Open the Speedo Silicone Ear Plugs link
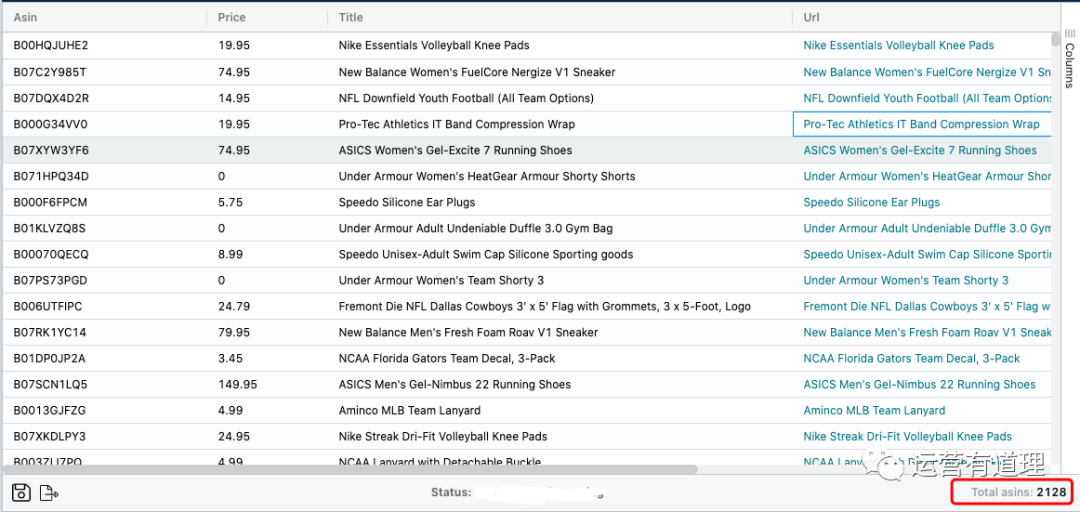The height and width of the screenshot is (512, 1080). pyautogui.click(x=871, y=202)
